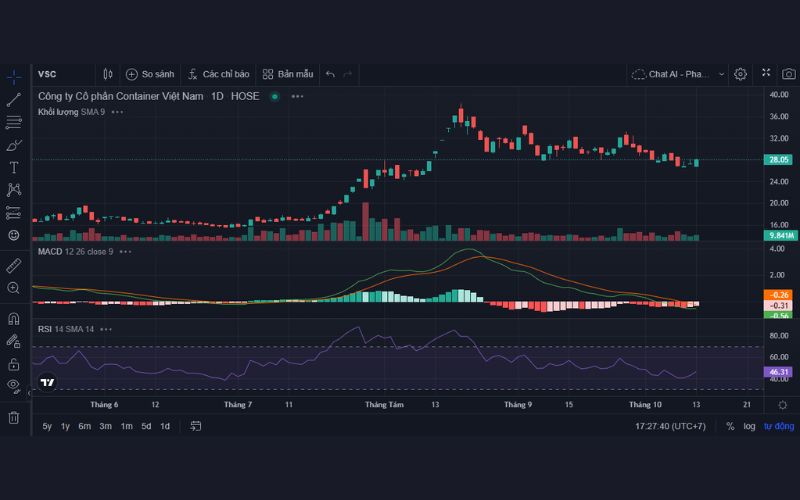Activate the zoom in tool
This screenshot has width=800, height=500.
point(14,288)
